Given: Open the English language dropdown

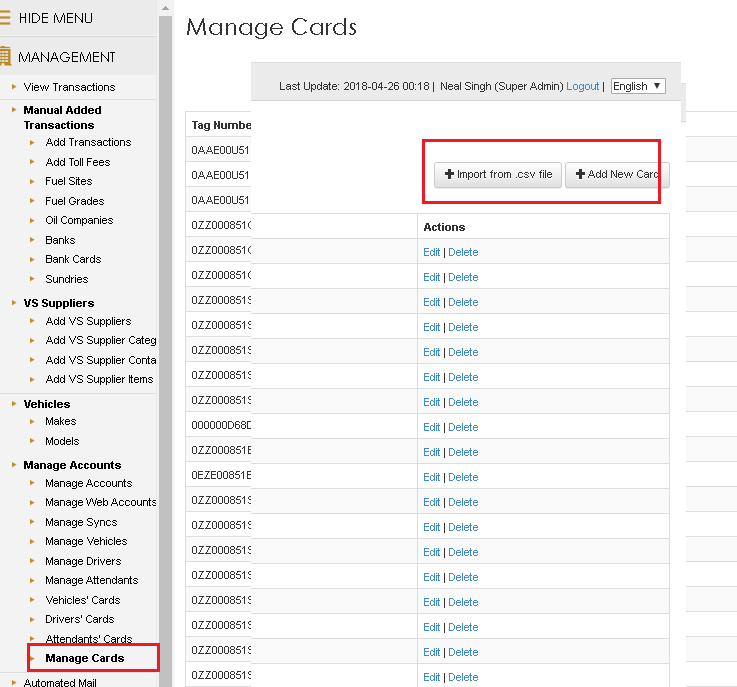Looking at the screenshot, I should click(x=637, y=86).
